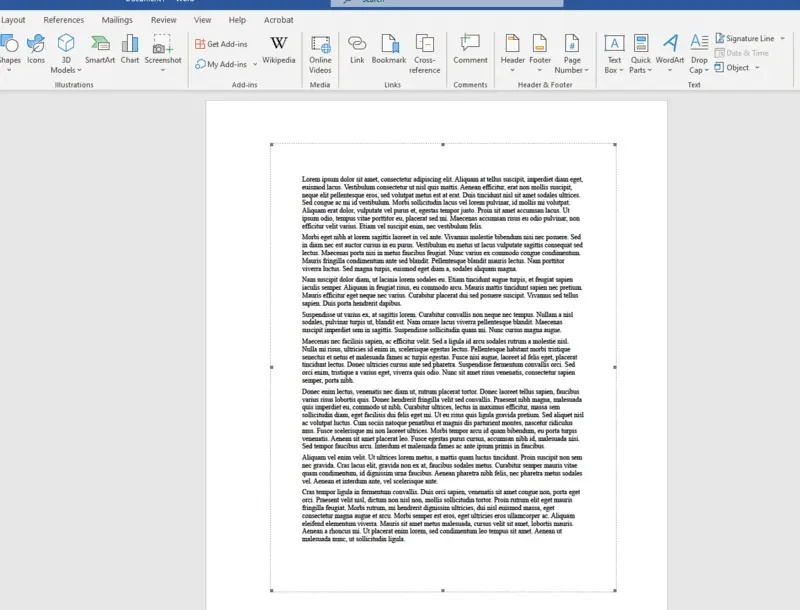Expand the 3D Models dropdown arrow

point(79,70)
